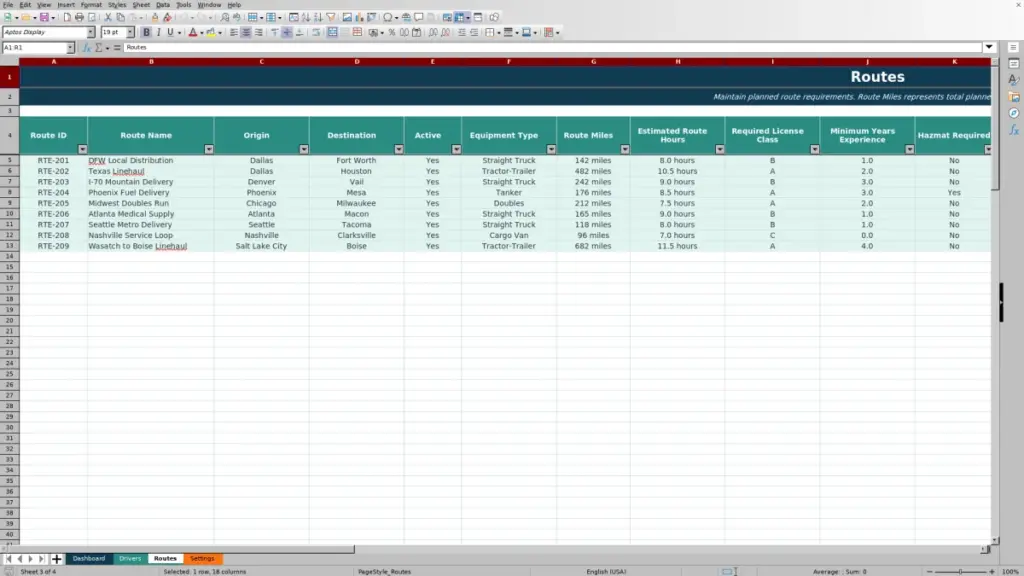Open the Destination filter dropdown
Screen dimensions: 1024x576
399,150
